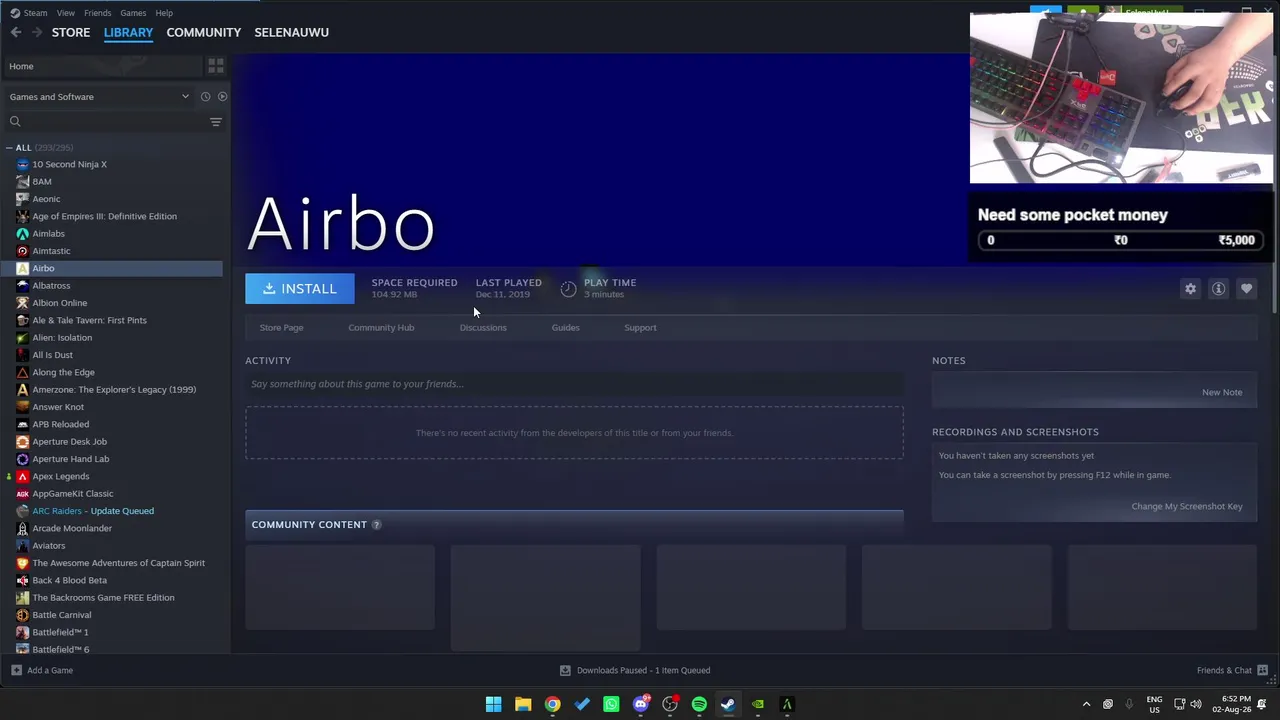Go back with the left navigation arrow

16,32
